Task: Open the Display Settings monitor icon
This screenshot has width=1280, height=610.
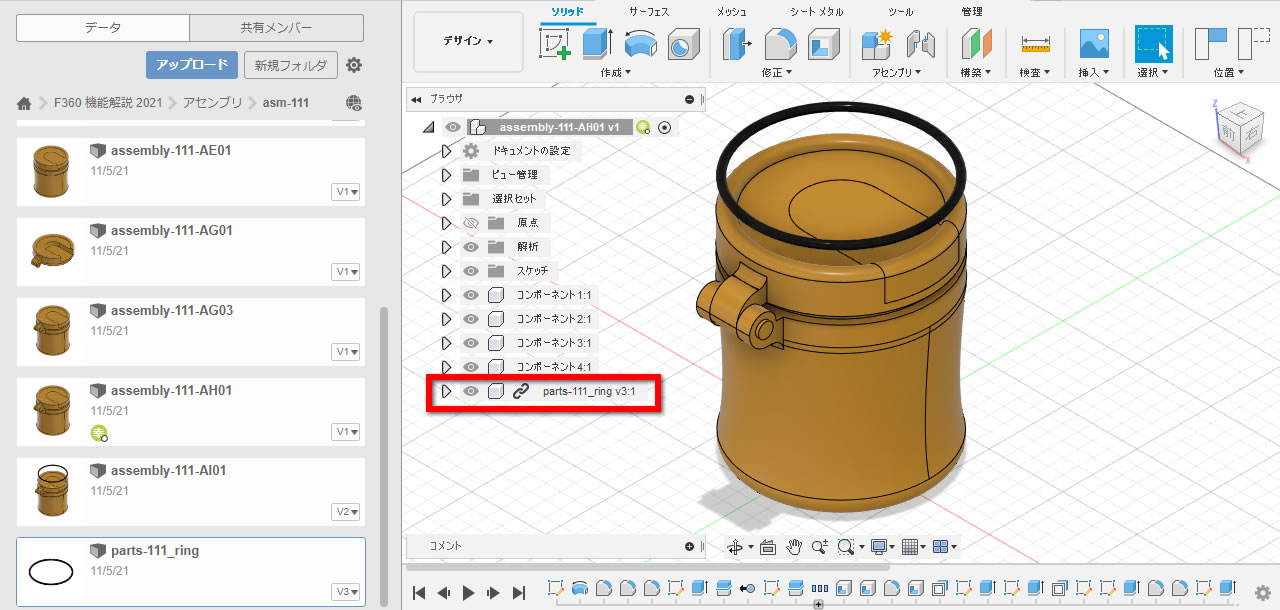Action: point(881,547)
